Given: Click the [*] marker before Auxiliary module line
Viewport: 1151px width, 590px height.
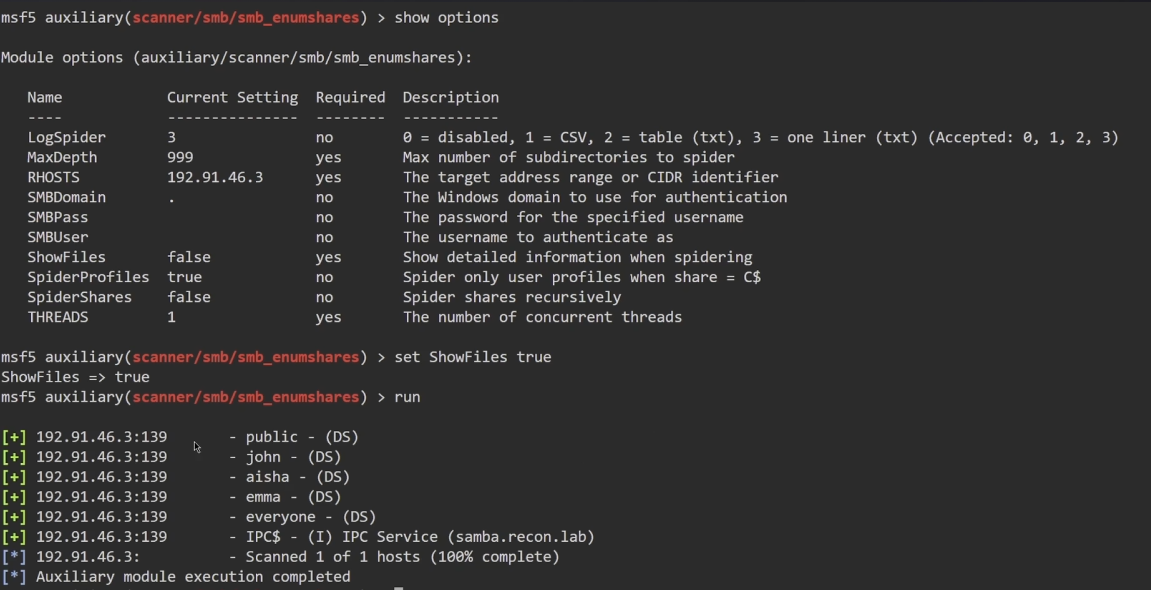Looking at the screenshot, I should tap(14, 577).
